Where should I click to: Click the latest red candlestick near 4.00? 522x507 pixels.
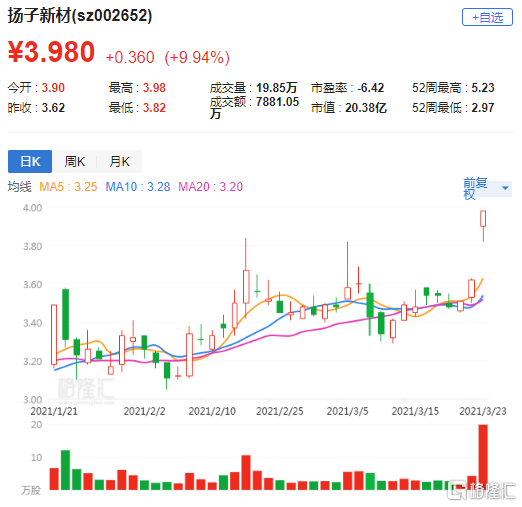click(x=483, y=219)
